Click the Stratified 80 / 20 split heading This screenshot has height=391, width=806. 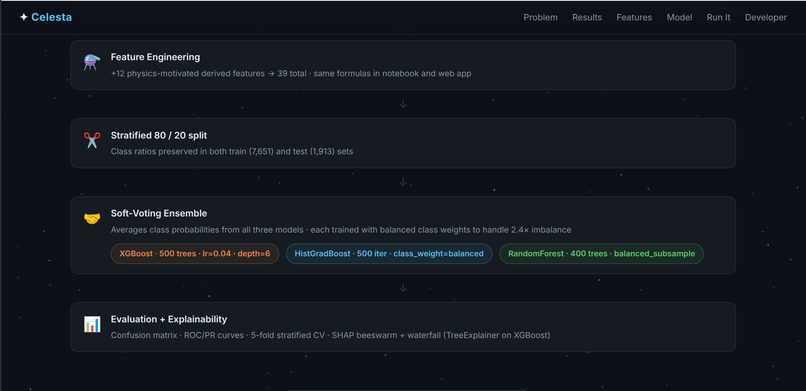point(159,135)
